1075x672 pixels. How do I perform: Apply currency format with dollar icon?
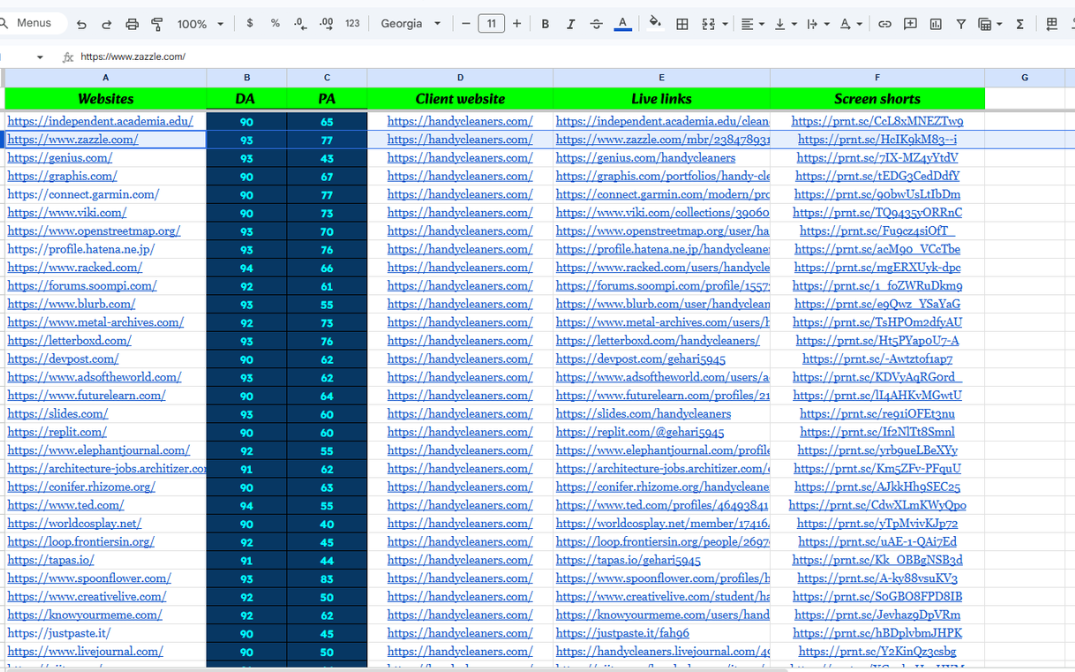(249, 24)
